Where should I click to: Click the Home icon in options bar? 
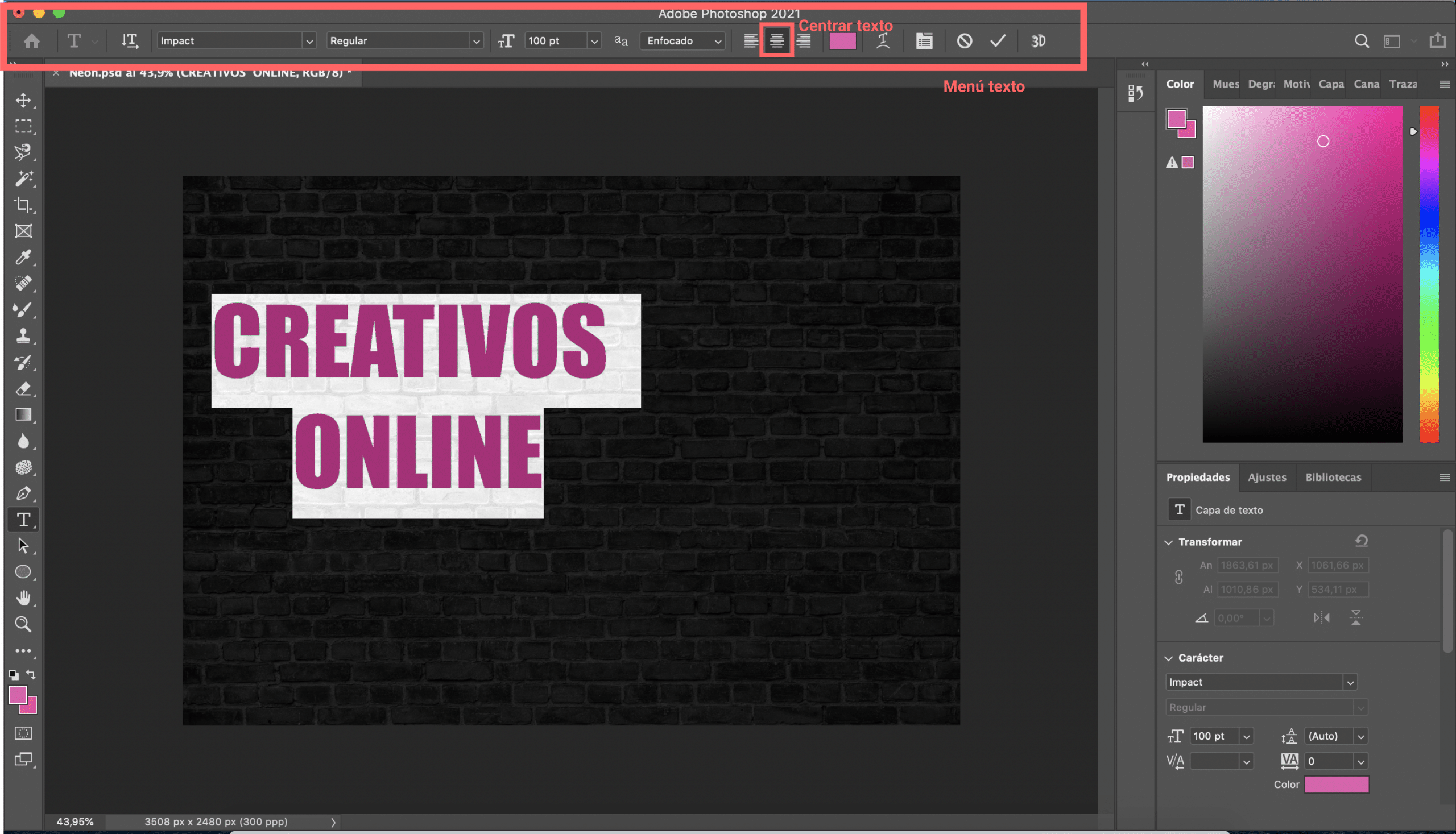click(x=32, y=41)
